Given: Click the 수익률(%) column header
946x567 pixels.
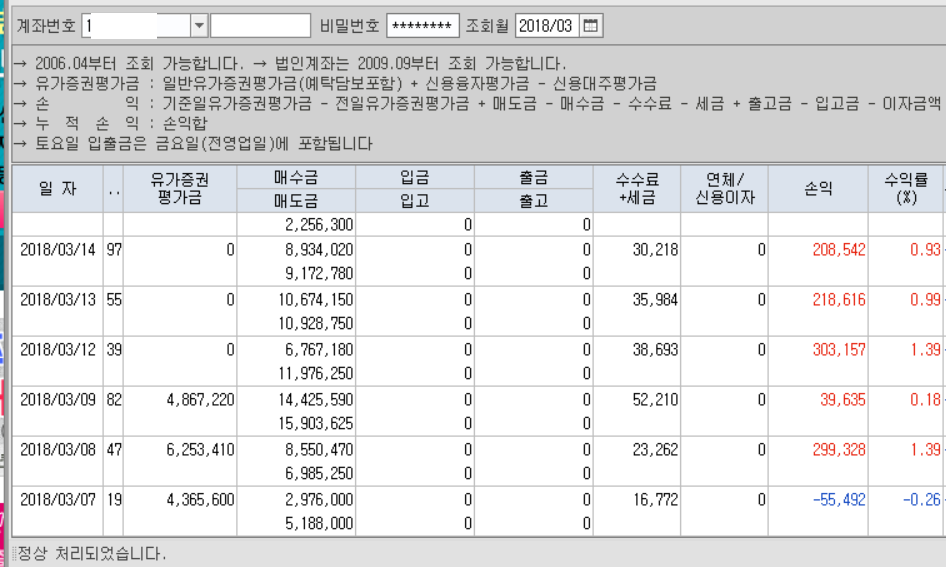Looking at the screenshot, I should pyautogui.click(x=905, y=189).
